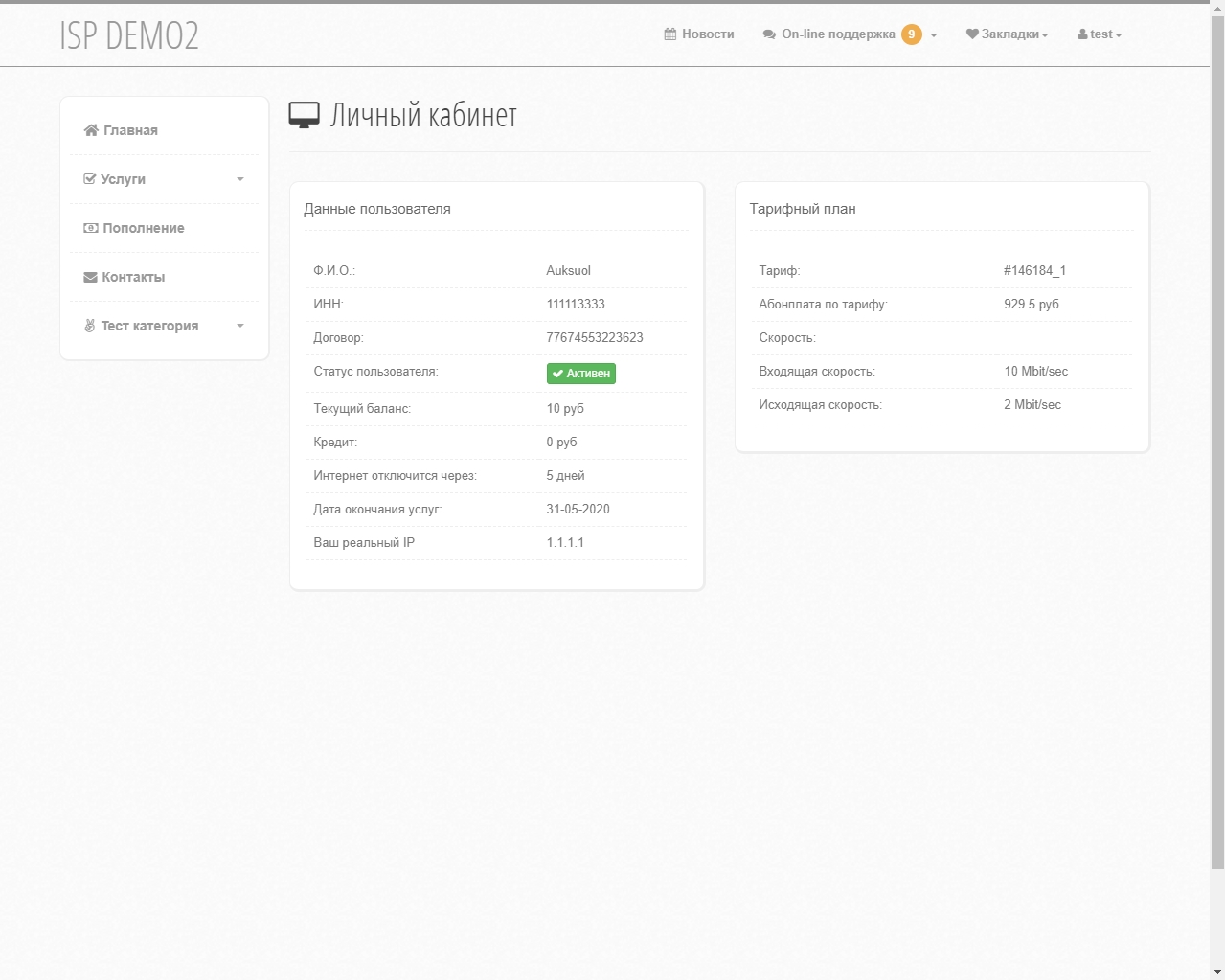Click the chat bubbles icon for On-line поддержка
Image resolution: width=1225 pixels, height=980 pixels.
(769, 34)
